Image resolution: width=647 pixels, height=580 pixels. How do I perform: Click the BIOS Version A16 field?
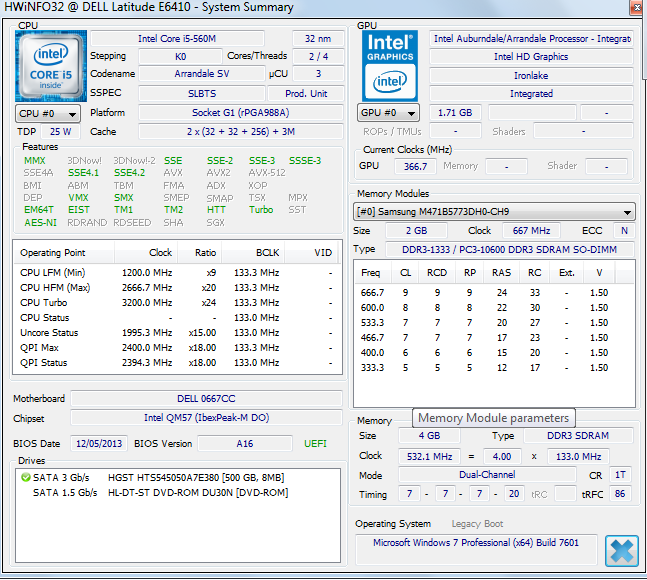tap(245, 443)
